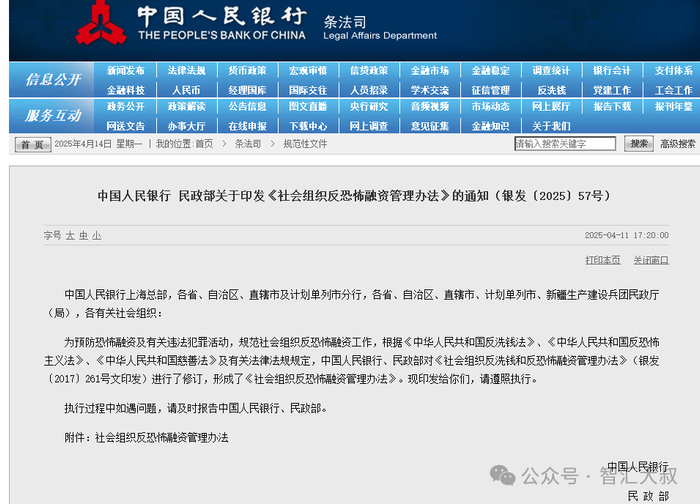Select the 意见征集 item
Image resolution: width=700 pixels, height=504 pixels.
(x=429, y=126)
